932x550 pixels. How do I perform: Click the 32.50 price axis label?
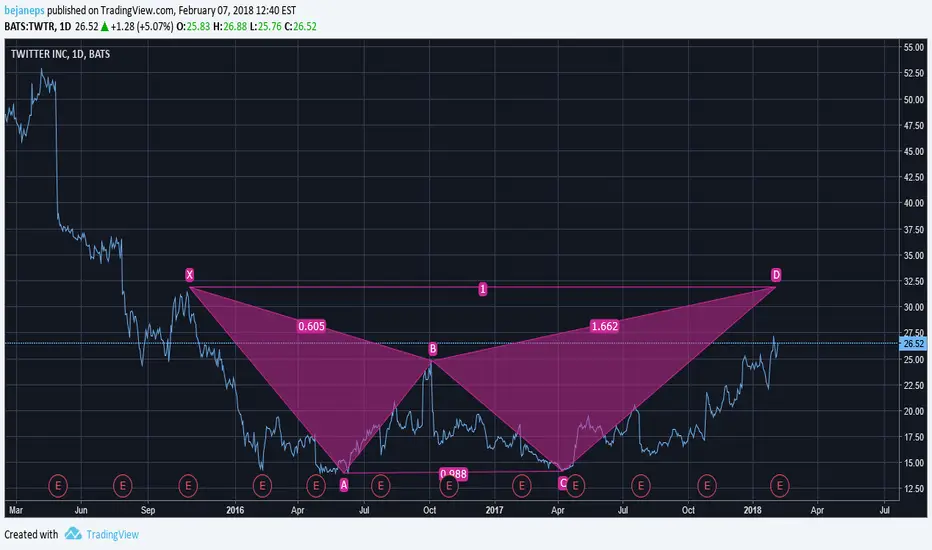coord(913,281)
